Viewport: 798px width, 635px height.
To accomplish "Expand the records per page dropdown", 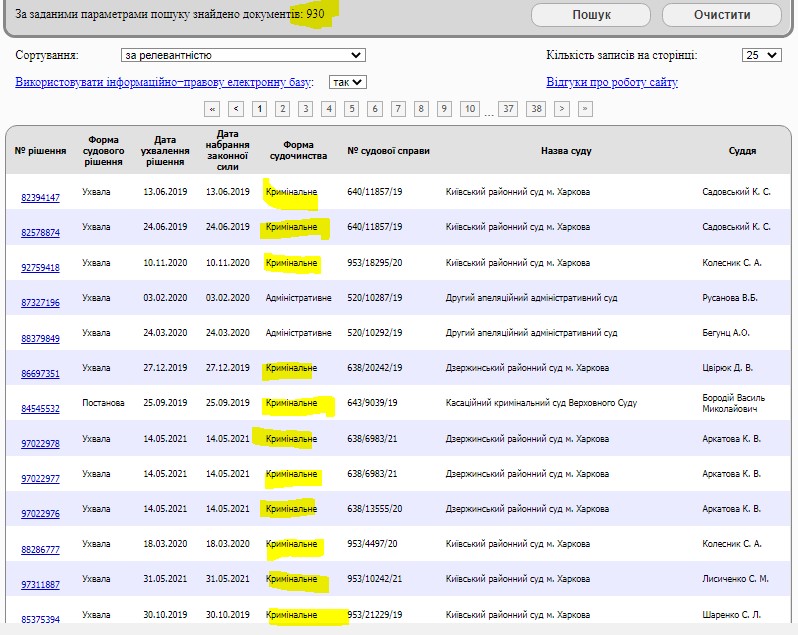I will point(761,55).
